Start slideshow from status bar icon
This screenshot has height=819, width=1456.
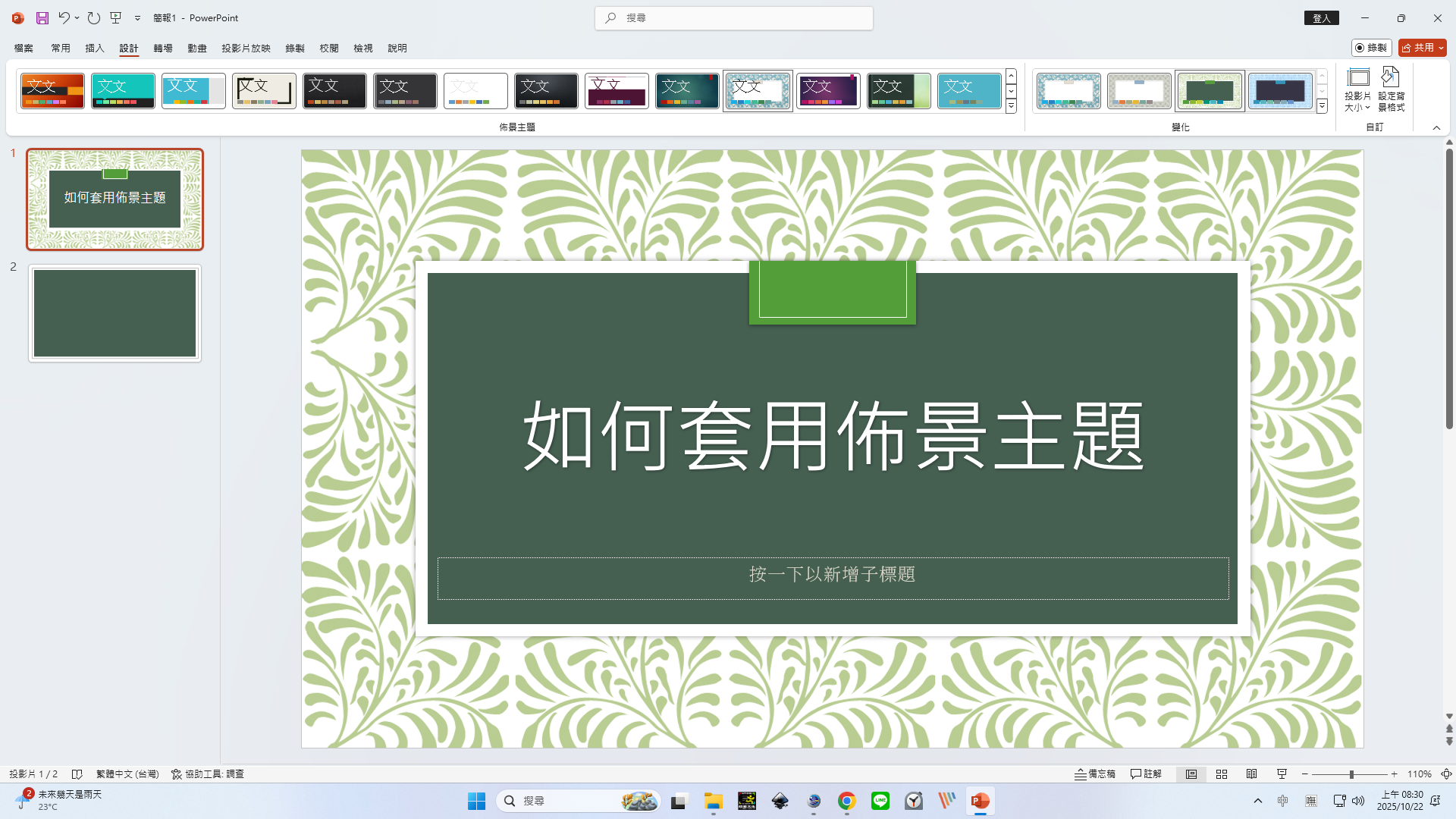(x=1282, y=773)
